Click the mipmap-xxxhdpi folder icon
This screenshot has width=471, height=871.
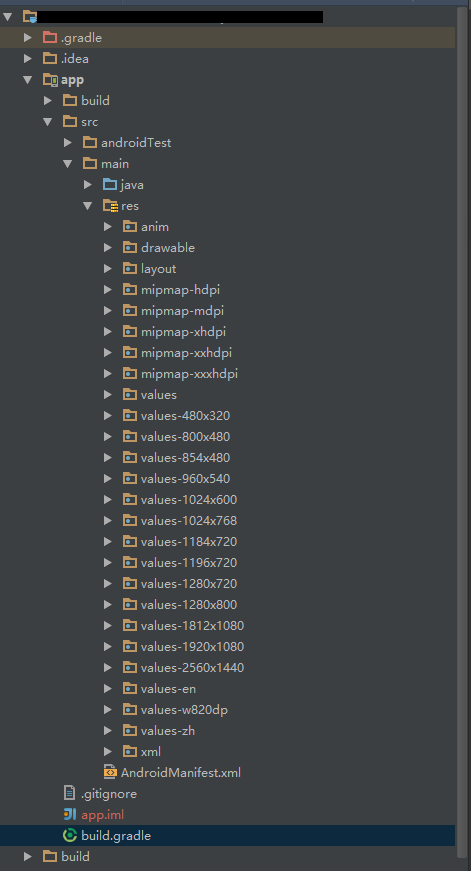pyautogui.click(x=130, y=373)
